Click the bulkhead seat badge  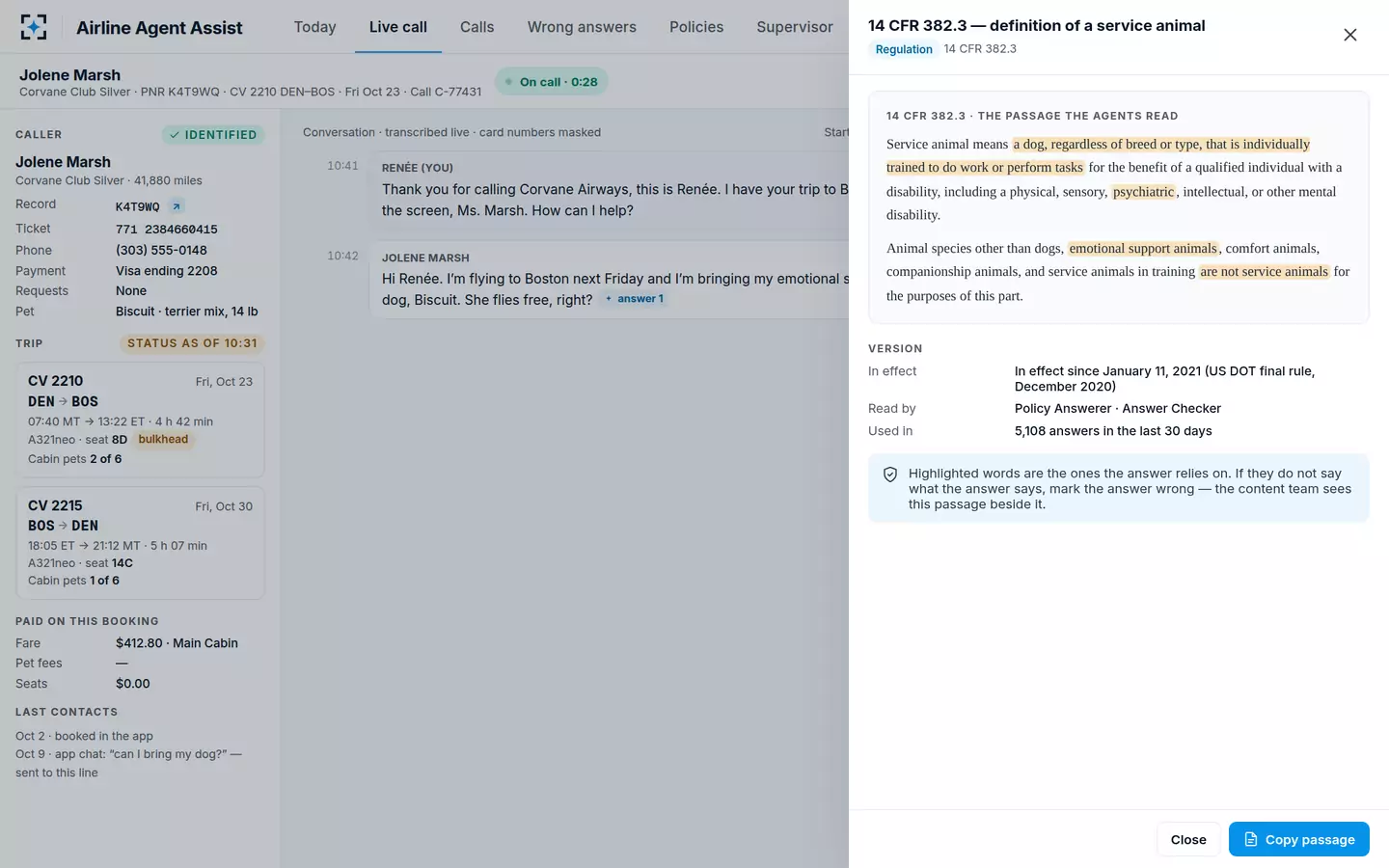[163, 440]
